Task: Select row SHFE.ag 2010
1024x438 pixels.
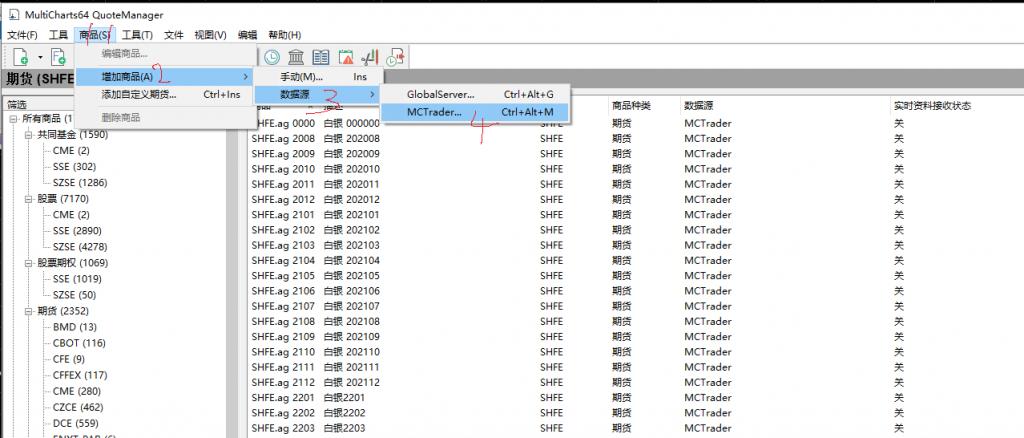Action: point(635,169)
